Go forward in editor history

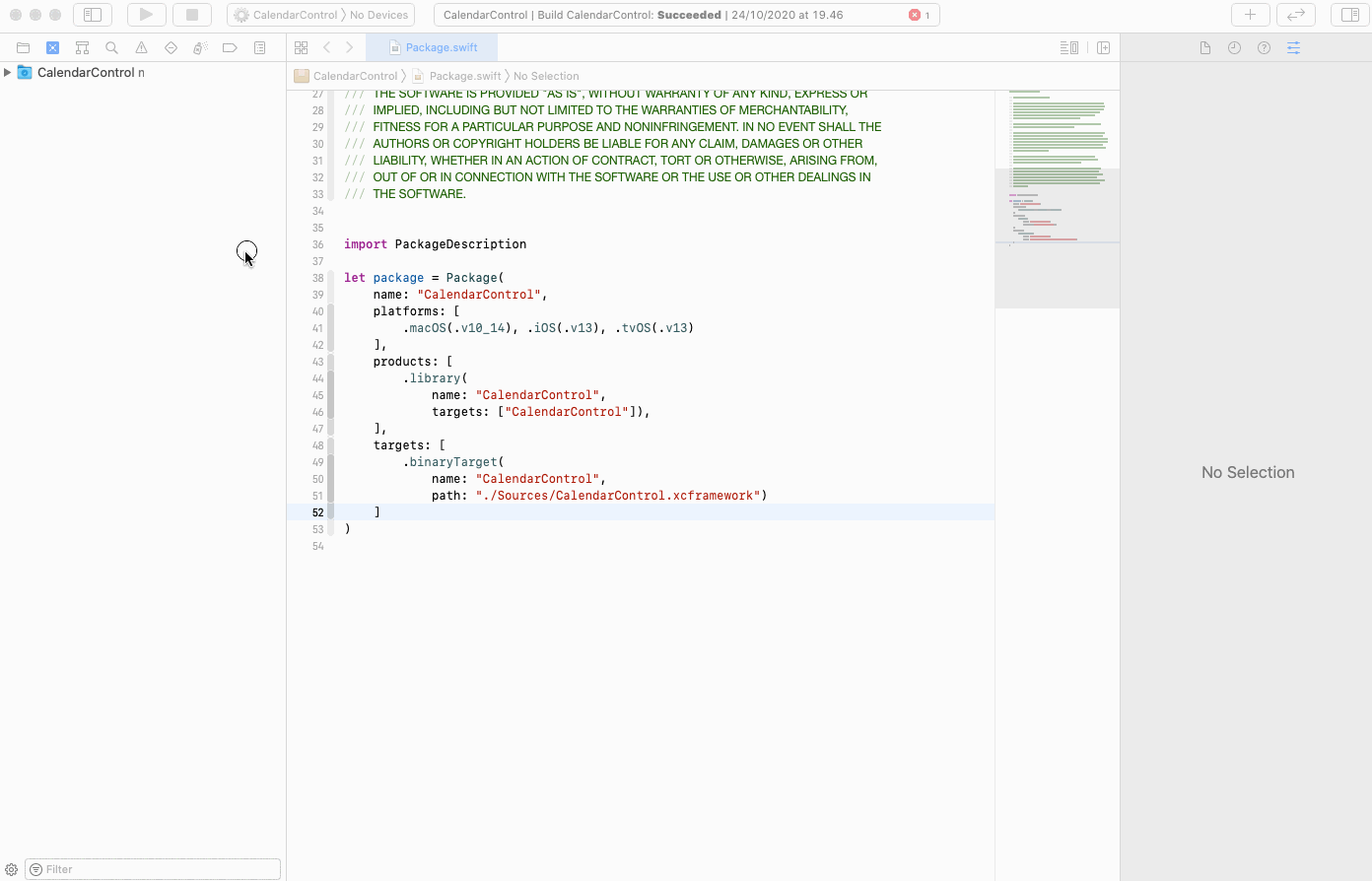(349, 47)
